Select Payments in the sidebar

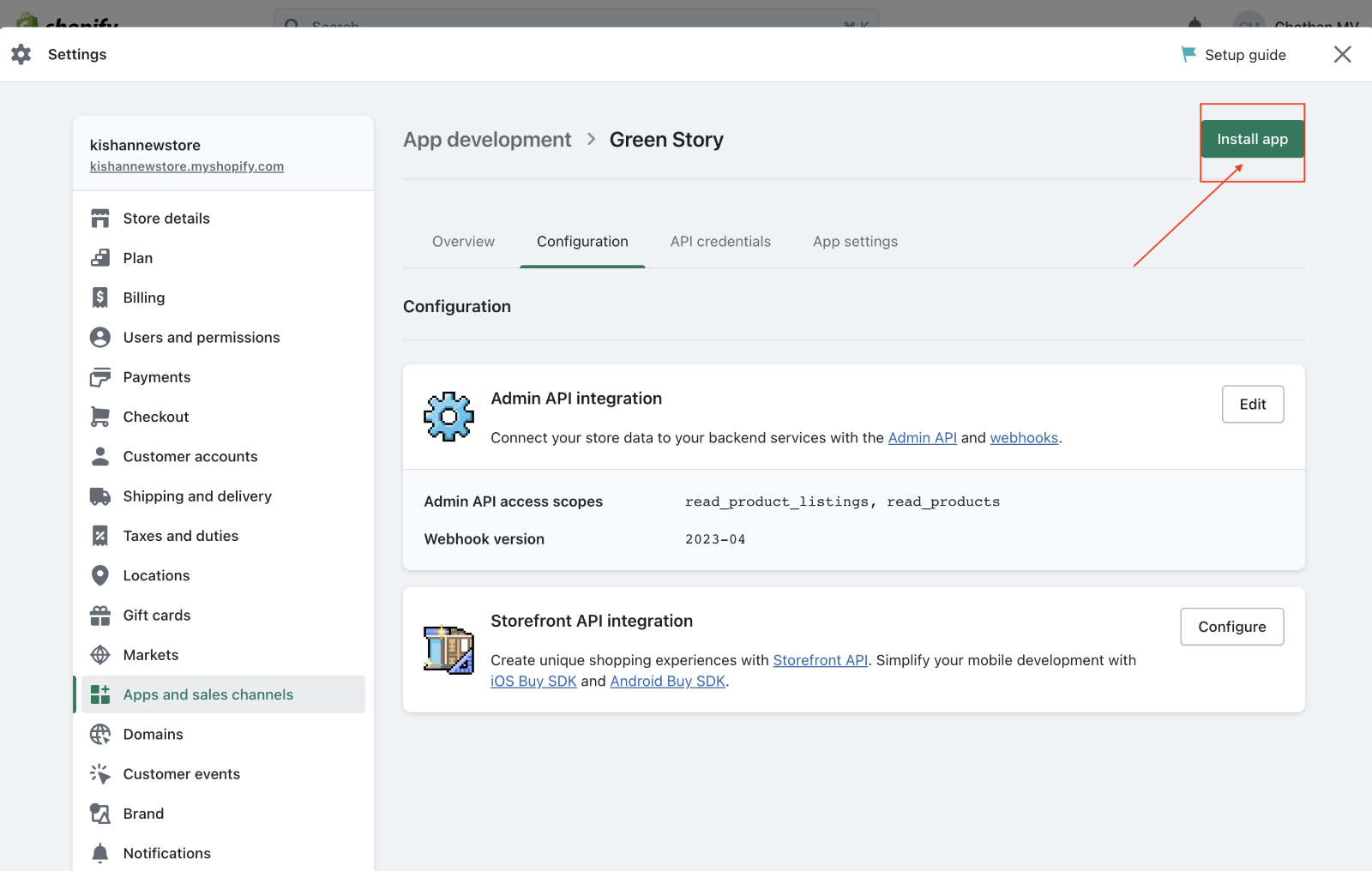(223, 377)
